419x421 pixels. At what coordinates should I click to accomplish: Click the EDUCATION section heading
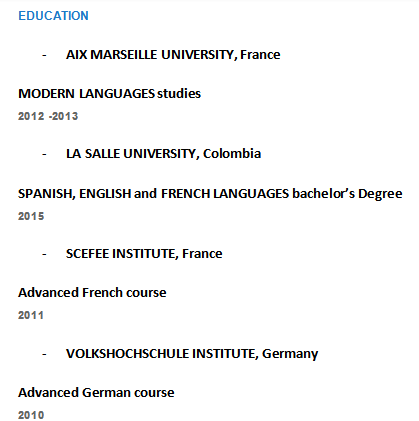tap(53, 16)
